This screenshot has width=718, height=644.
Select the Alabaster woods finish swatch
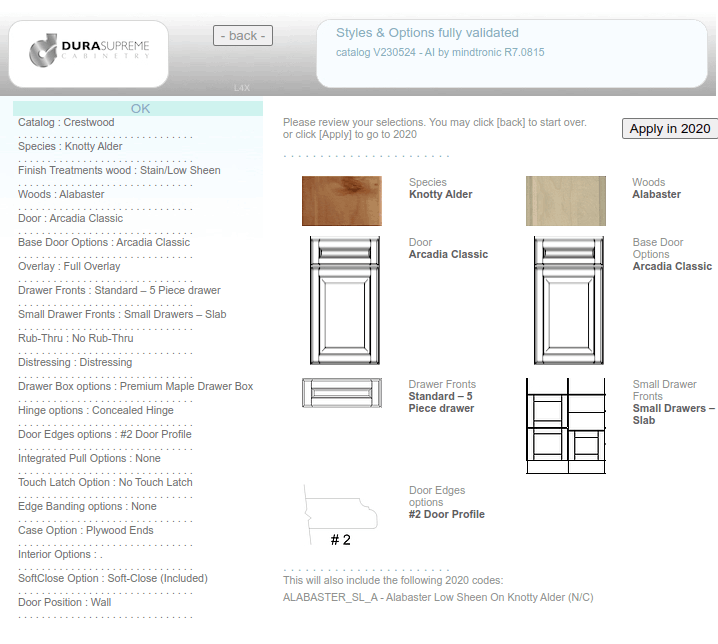tap(566, 201)
